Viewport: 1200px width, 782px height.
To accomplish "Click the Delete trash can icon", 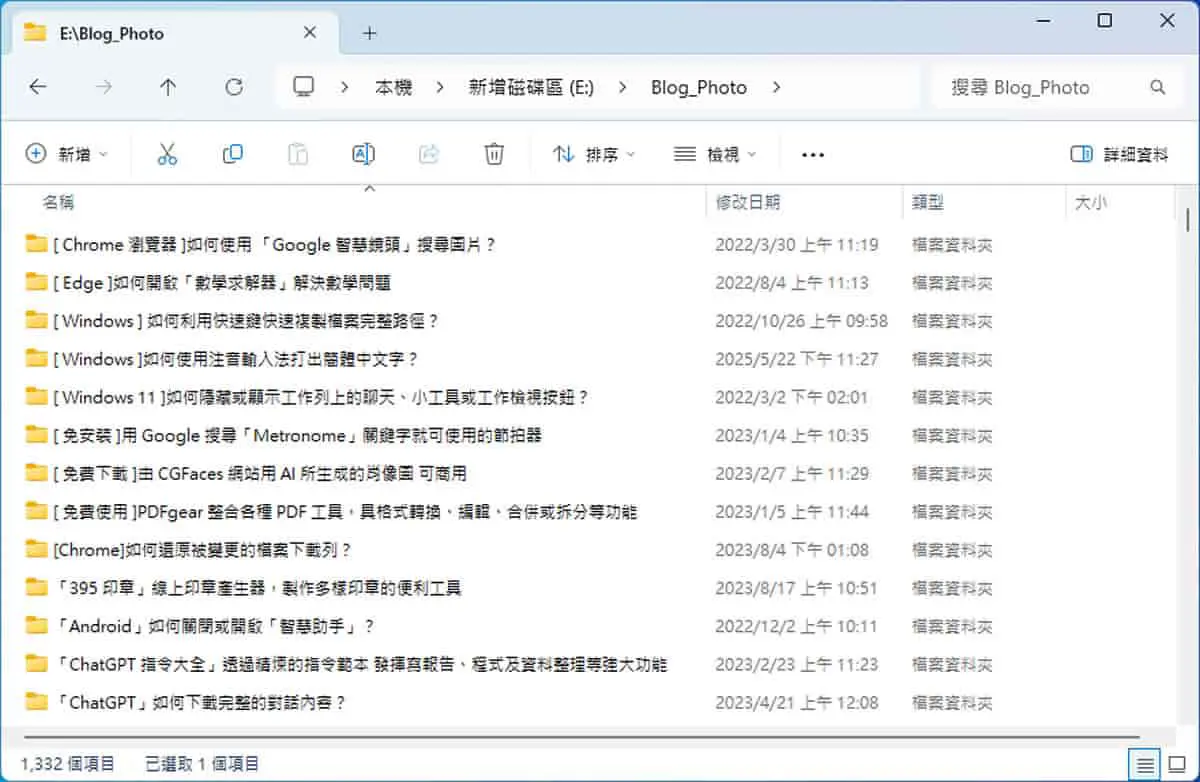I will click(494, 154).
